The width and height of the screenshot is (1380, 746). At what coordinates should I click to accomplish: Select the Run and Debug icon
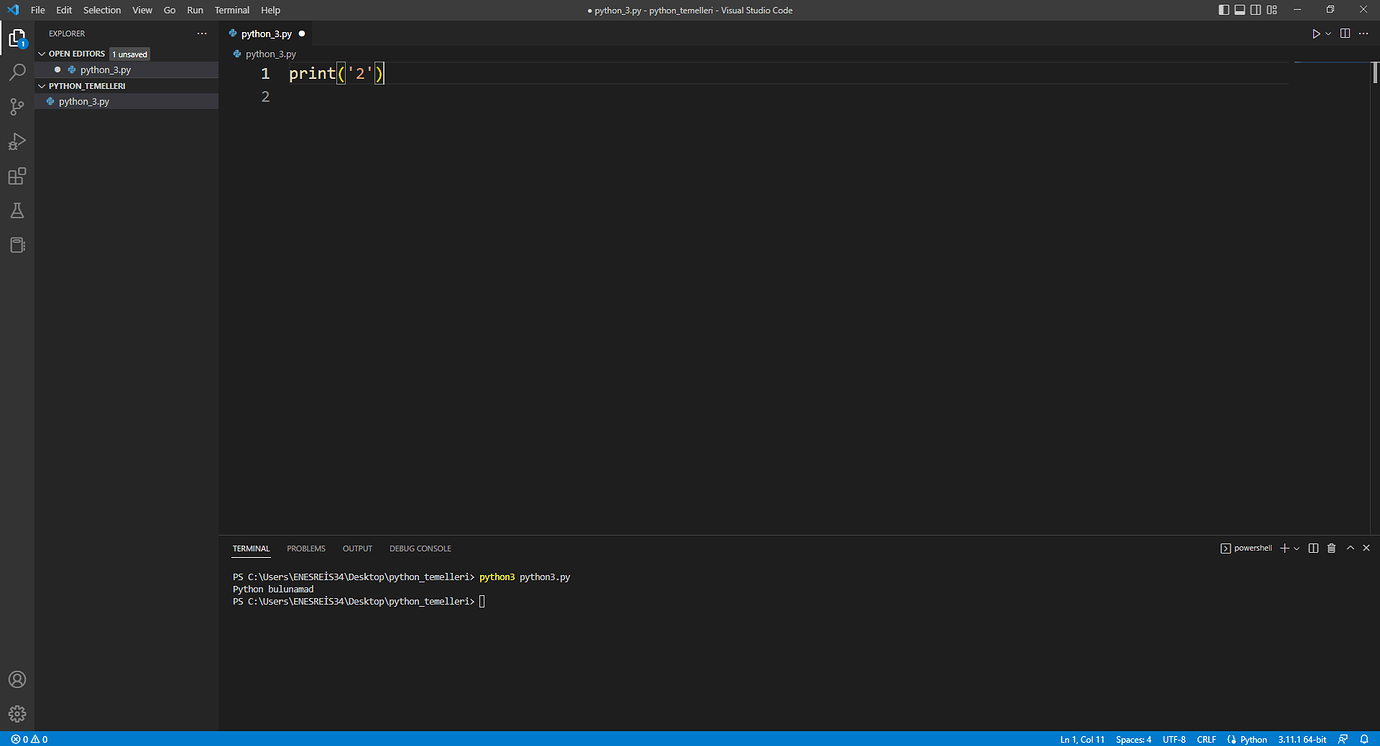pos(16,141)
